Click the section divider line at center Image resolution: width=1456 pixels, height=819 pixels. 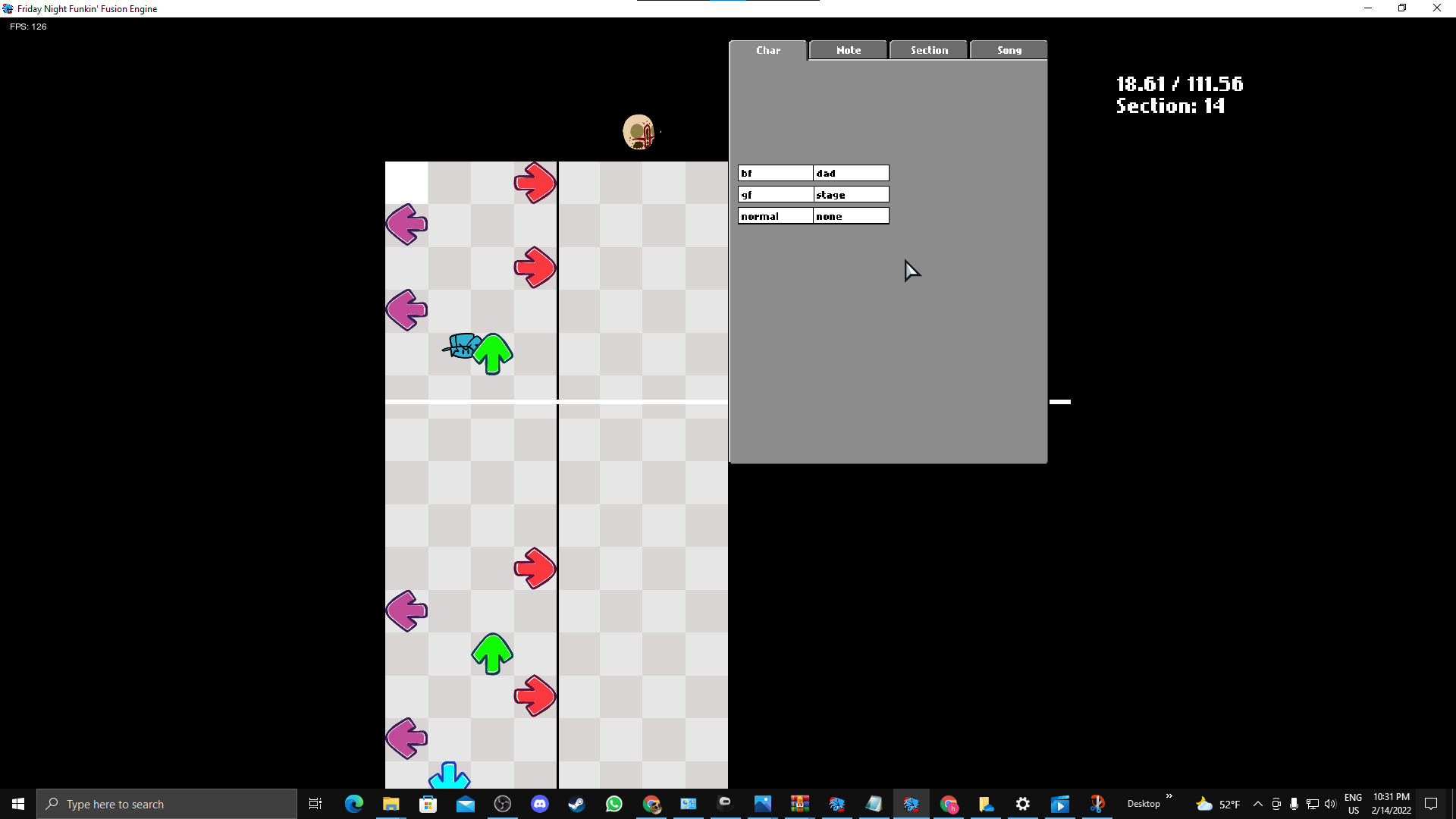(x=556, y=398)
